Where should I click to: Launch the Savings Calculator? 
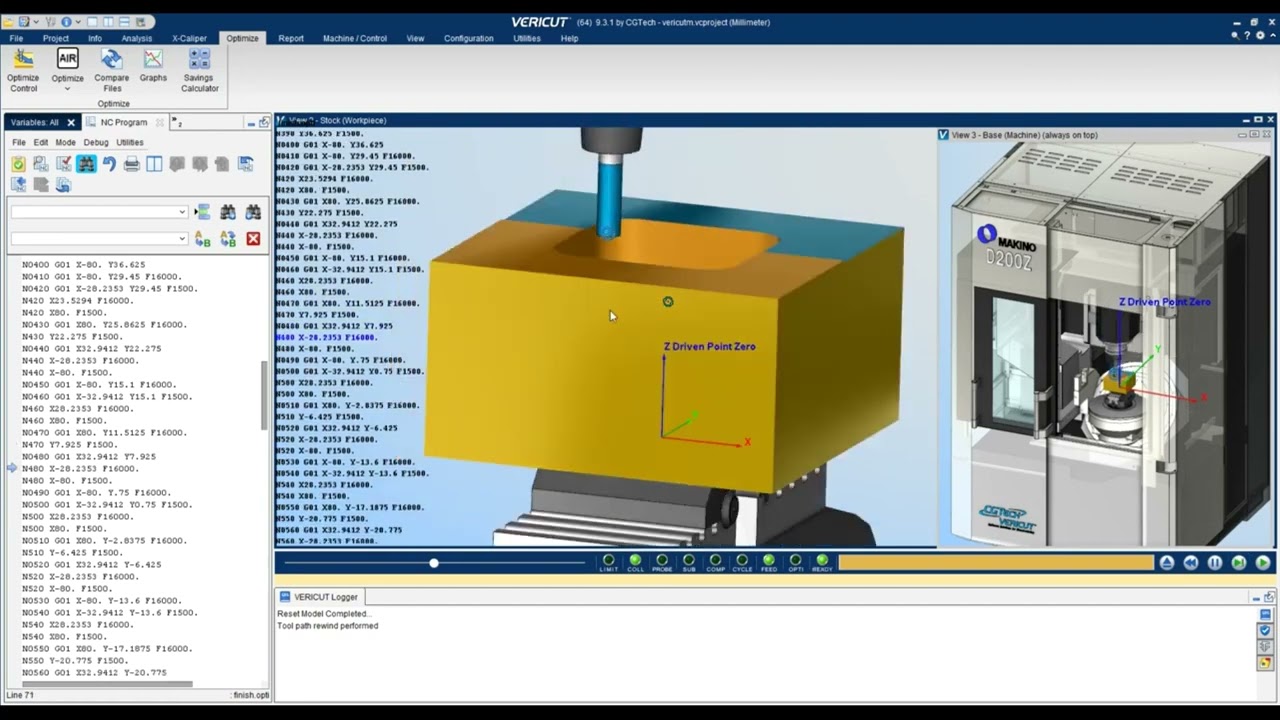[x=199, y=70]
